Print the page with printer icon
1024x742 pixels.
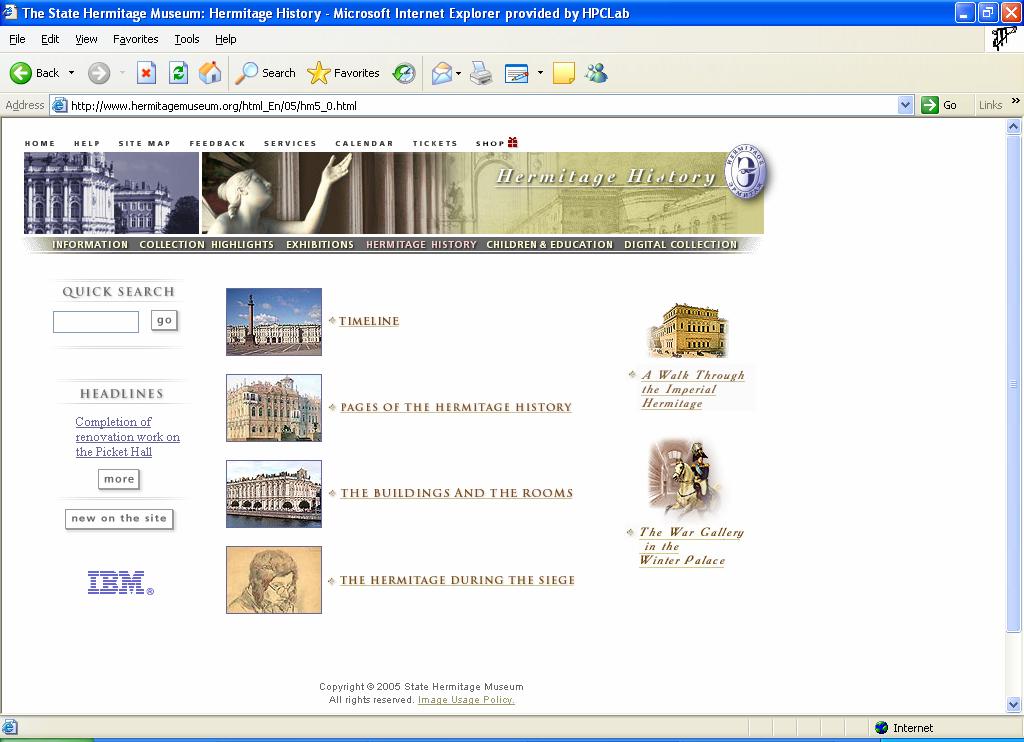pos(481,73)
